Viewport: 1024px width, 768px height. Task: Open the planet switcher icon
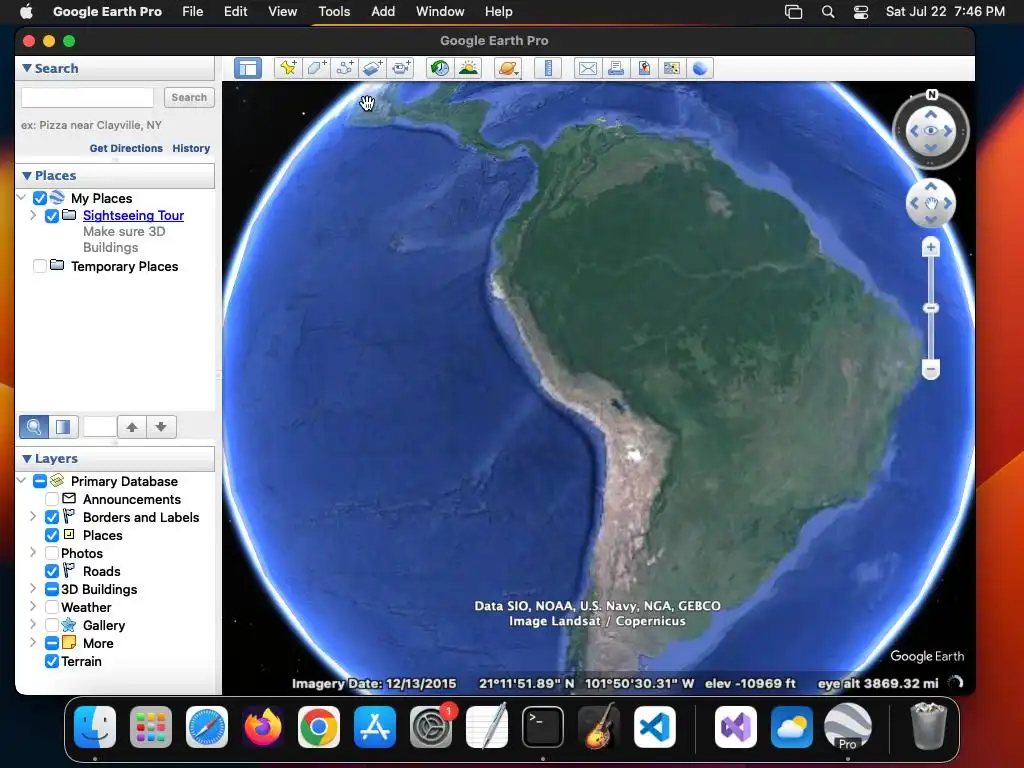click(x=508, y=68)
